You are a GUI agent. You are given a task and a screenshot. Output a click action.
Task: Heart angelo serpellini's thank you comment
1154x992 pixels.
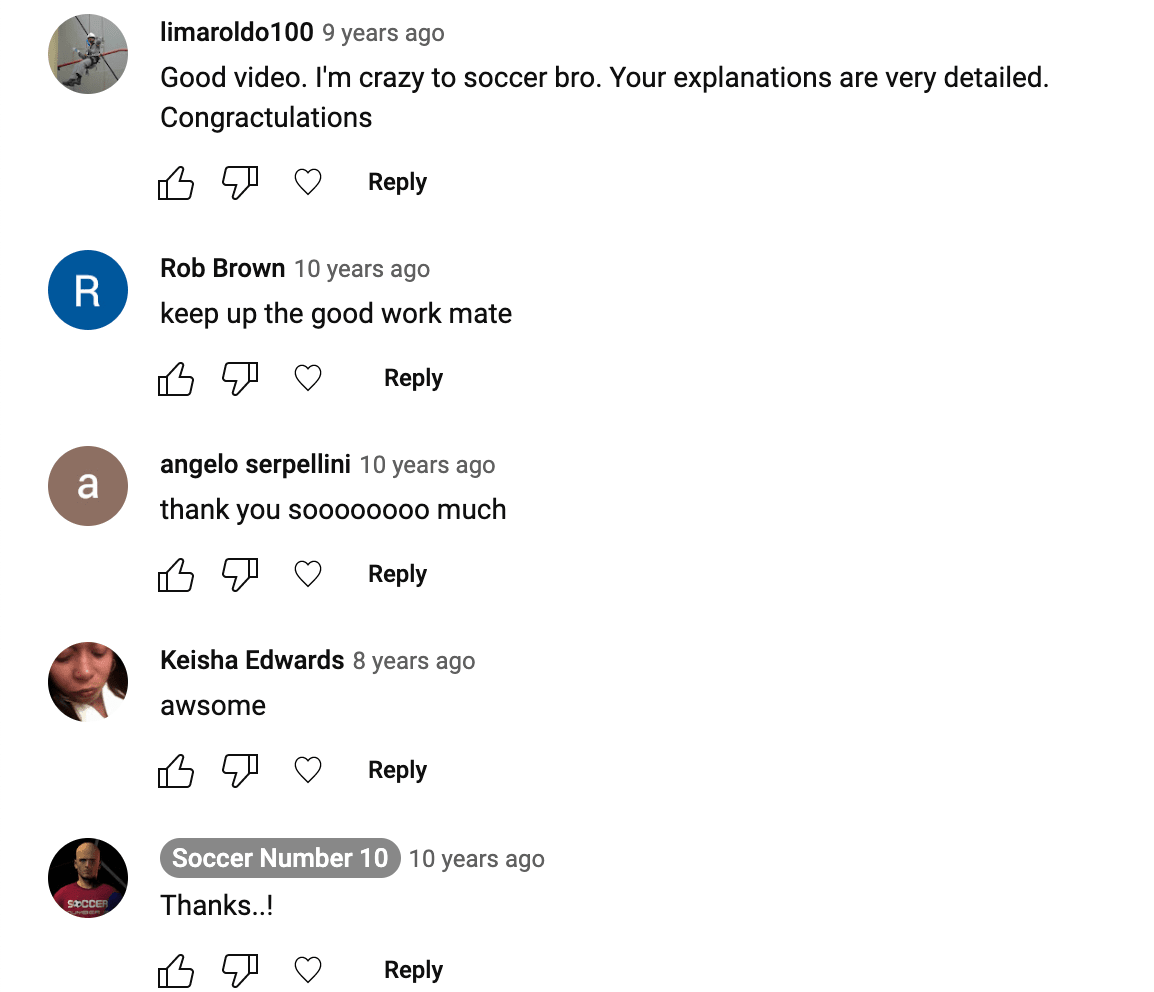308,574
